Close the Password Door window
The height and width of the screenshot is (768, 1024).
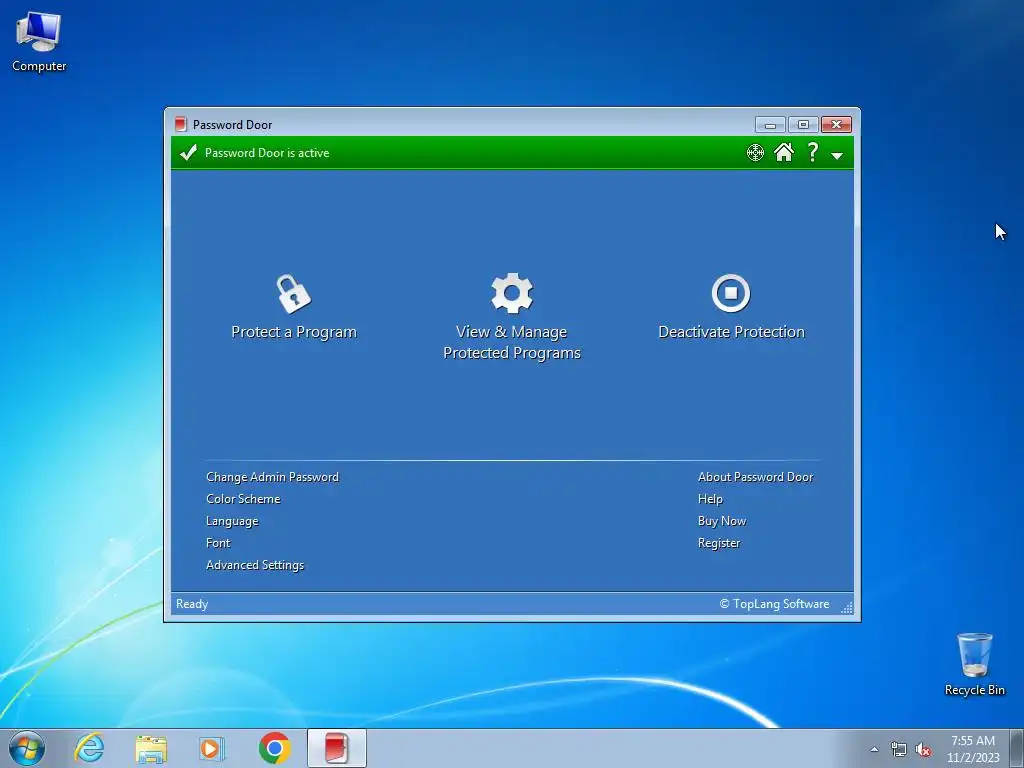coord(836,125)
